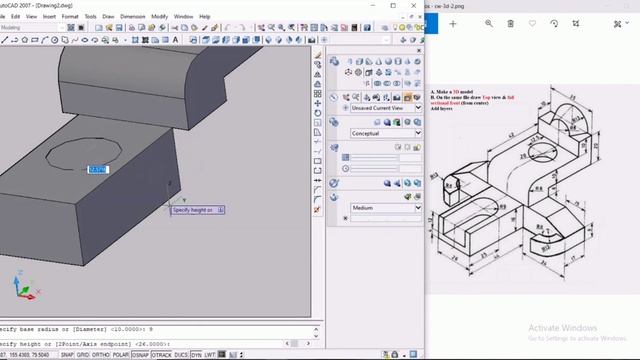Screen dimensions: 640x360
Task: Click the Cut scissors icon
Action: pos(175,28)
